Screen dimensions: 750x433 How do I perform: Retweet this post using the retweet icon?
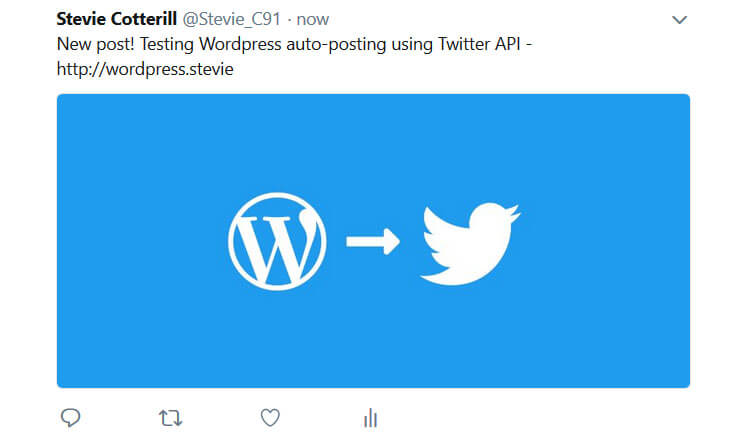[x=170, y=418]
